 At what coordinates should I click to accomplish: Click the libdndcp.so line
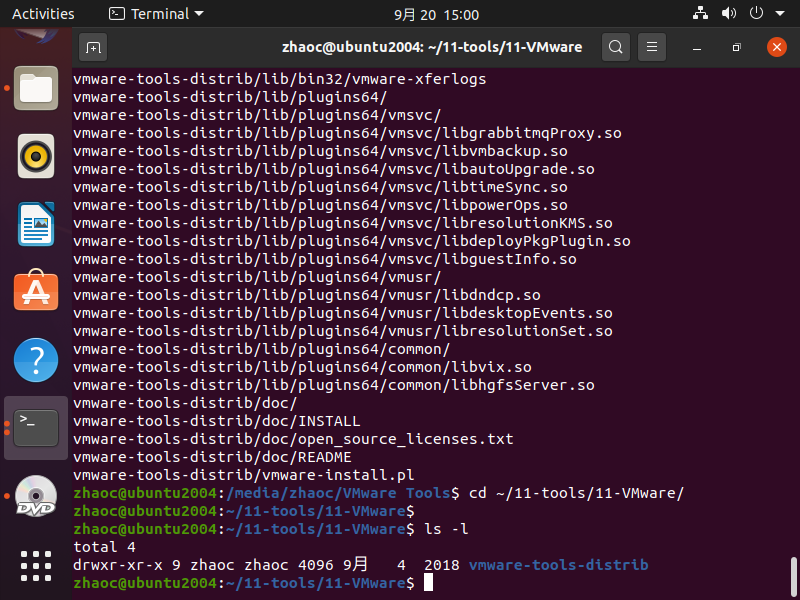[x=307, y=295]
